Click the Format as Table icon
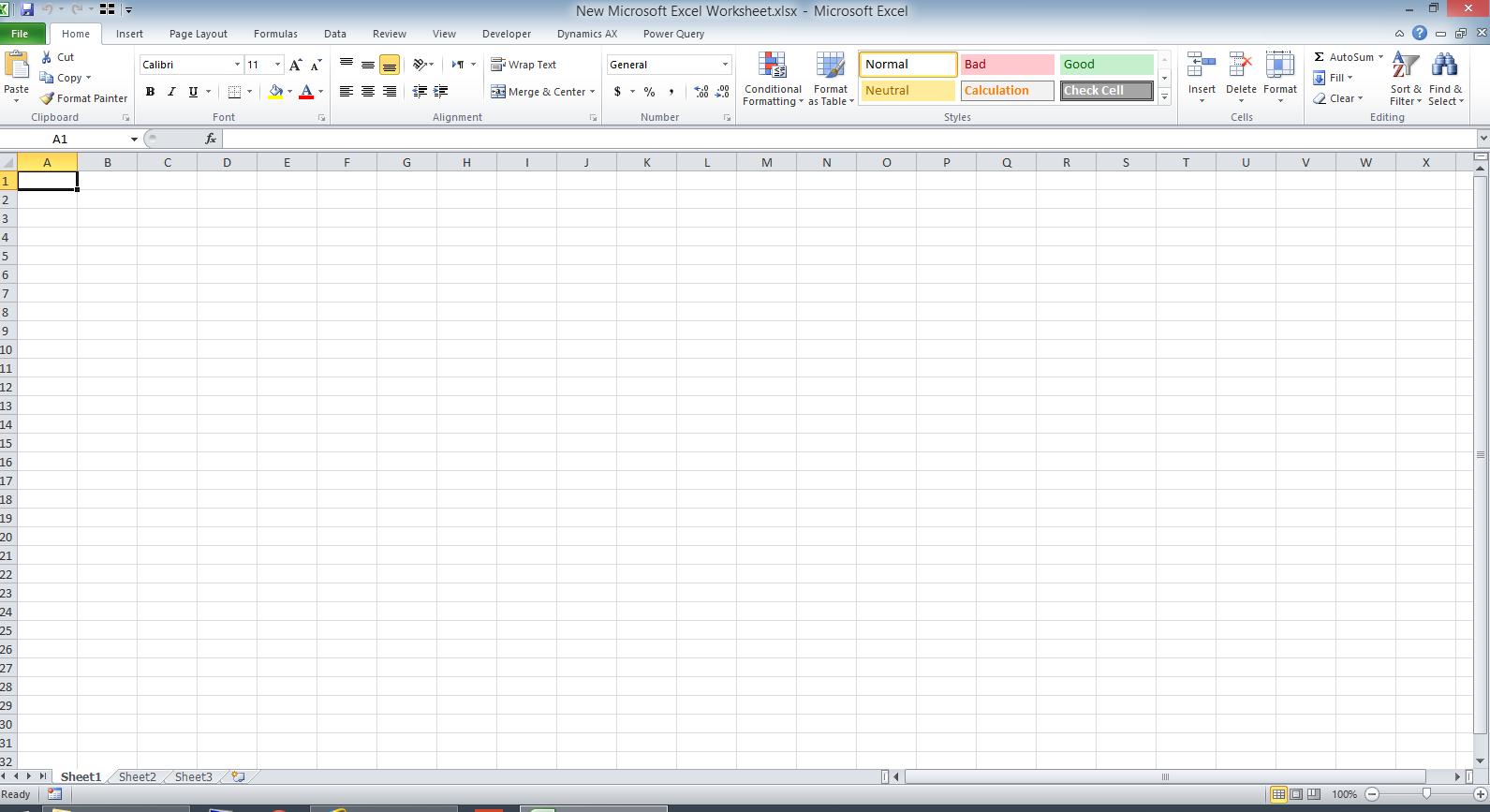 [831, 66]
